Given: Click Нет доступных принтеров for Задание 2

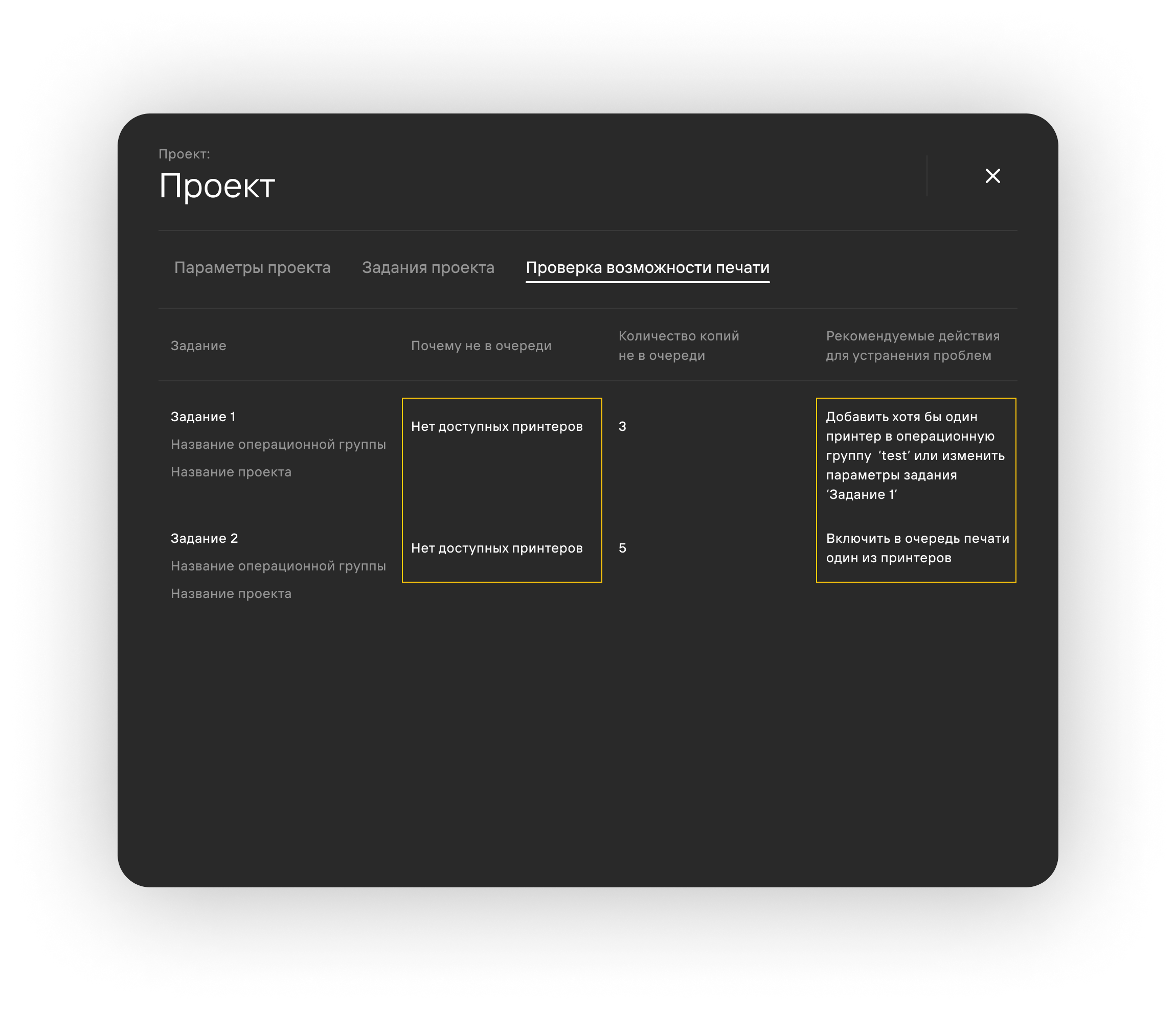Looking at the screenshot, I should 496,547.
